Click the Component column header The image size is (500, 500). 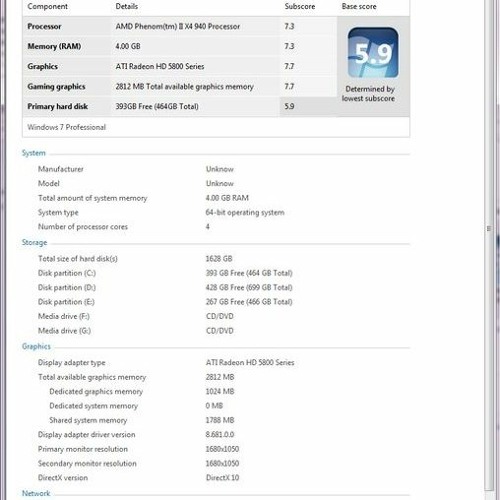click(48, 6)
